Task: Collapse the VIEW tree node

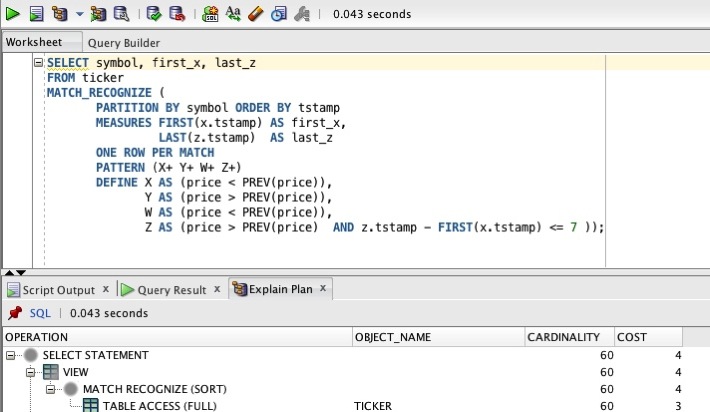Action: point(30,372)
